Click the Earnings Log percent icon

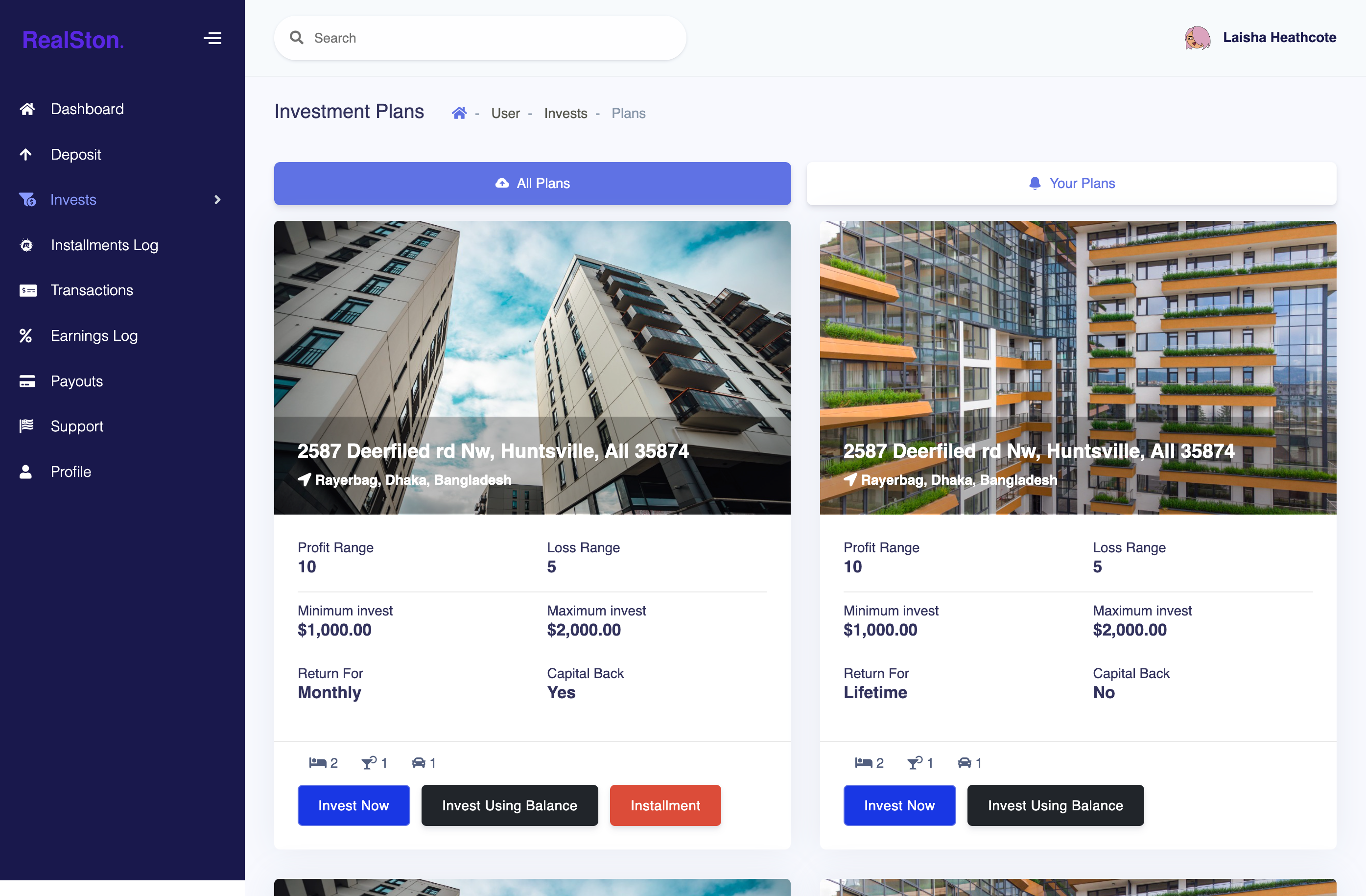[x=25, y=336]
